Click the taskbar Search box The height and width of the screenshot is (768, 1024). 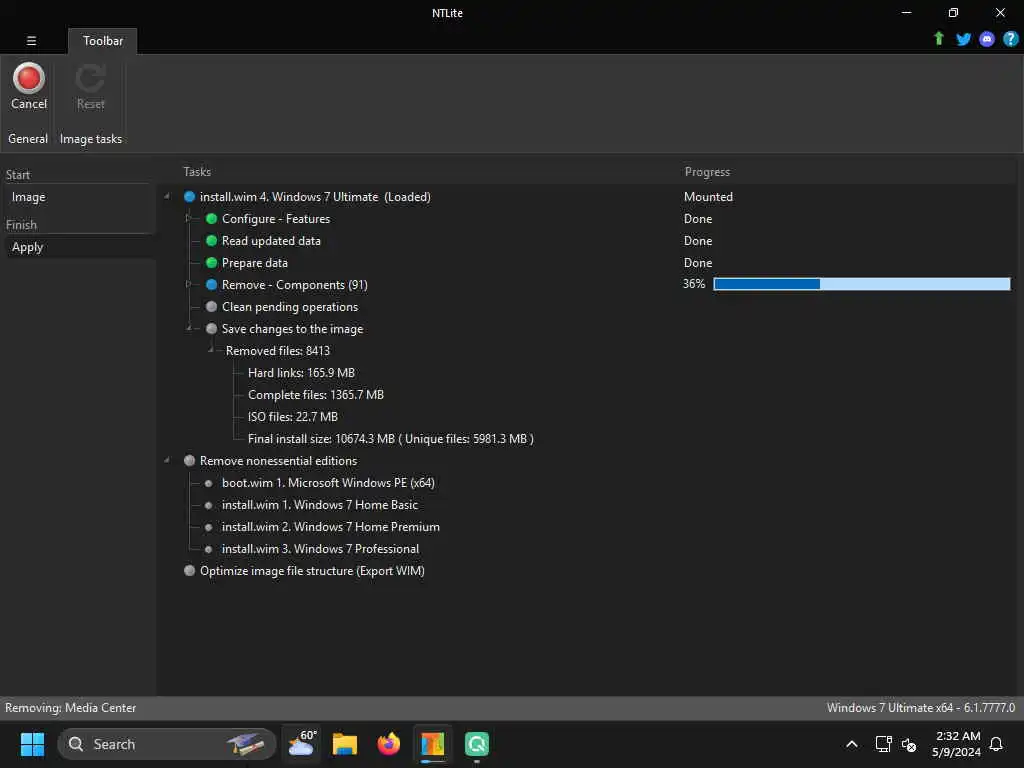tap(167, 744)
